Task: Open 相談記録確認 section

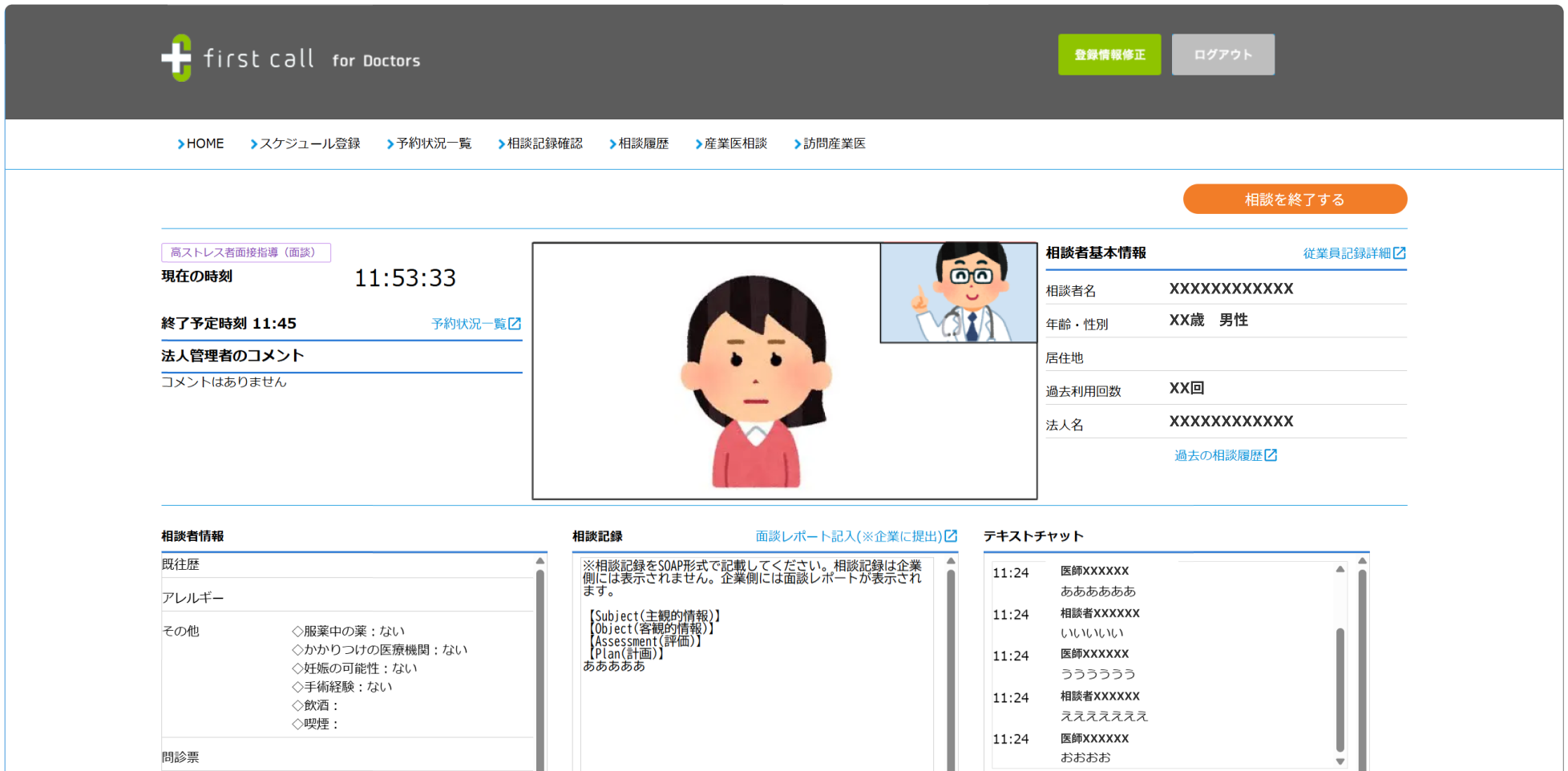Action: [545, 143]
